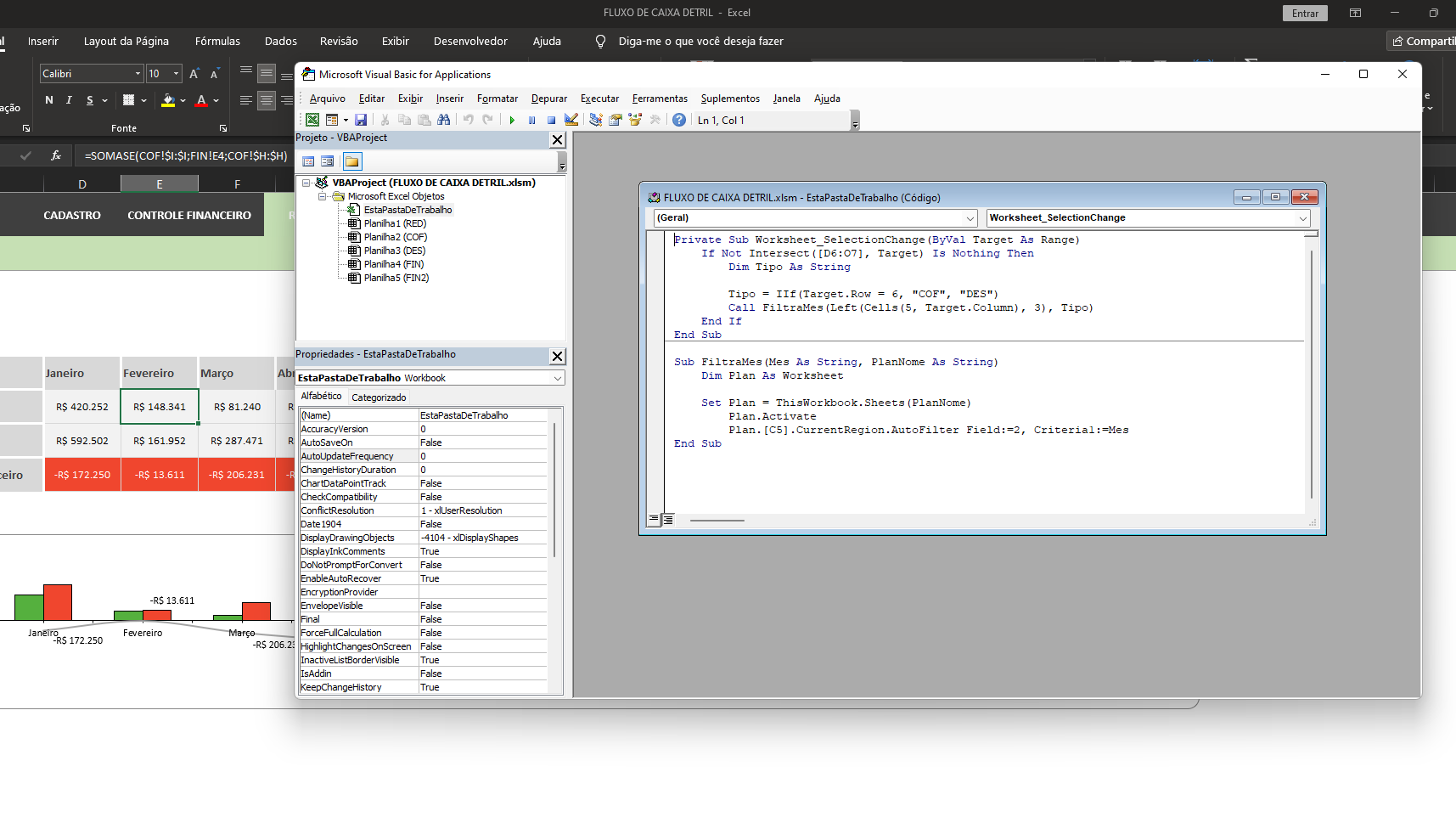
Task: Close the Projeto - VBAProject panel
Action: [x=557, y=139]
